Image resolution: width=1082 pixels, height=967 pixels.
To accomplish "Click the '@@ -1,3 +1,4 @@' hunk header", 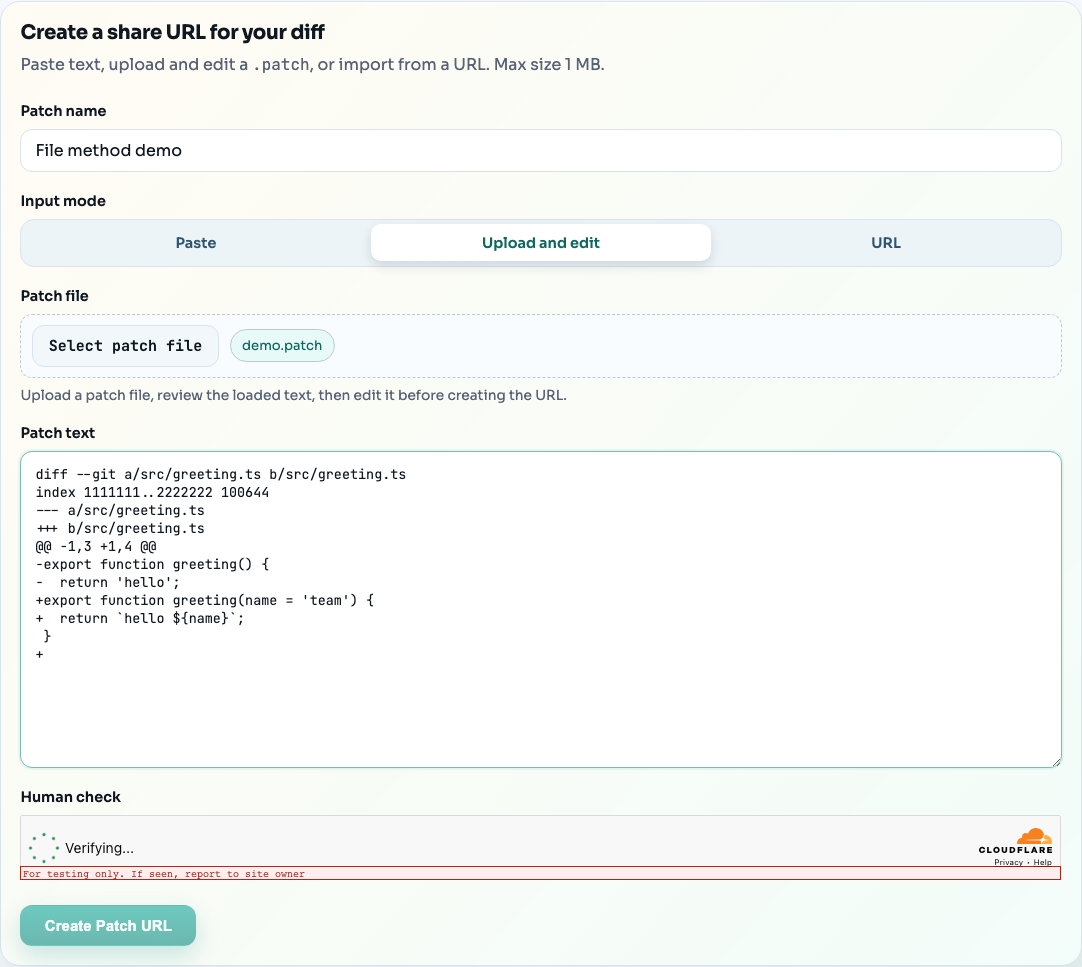I will pyautogui.click(x=96, y=546).
